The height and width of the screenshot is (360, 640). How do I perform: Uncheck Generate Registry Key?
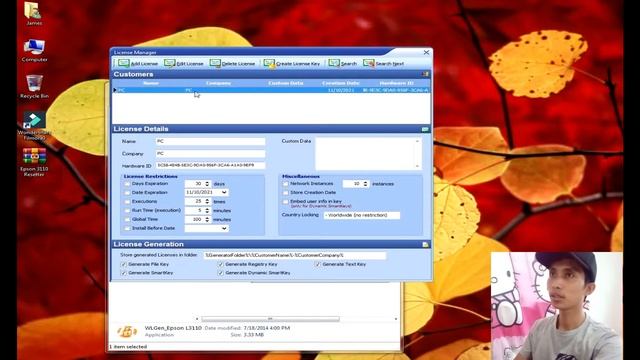(x=220, y=264)
